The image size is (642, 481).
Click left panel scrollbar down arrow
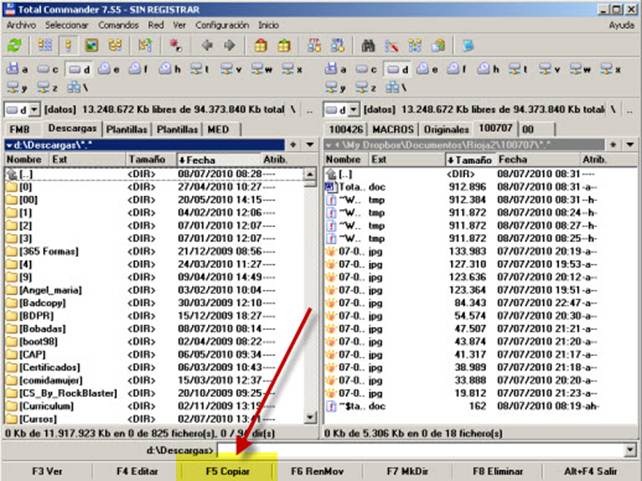310,417
